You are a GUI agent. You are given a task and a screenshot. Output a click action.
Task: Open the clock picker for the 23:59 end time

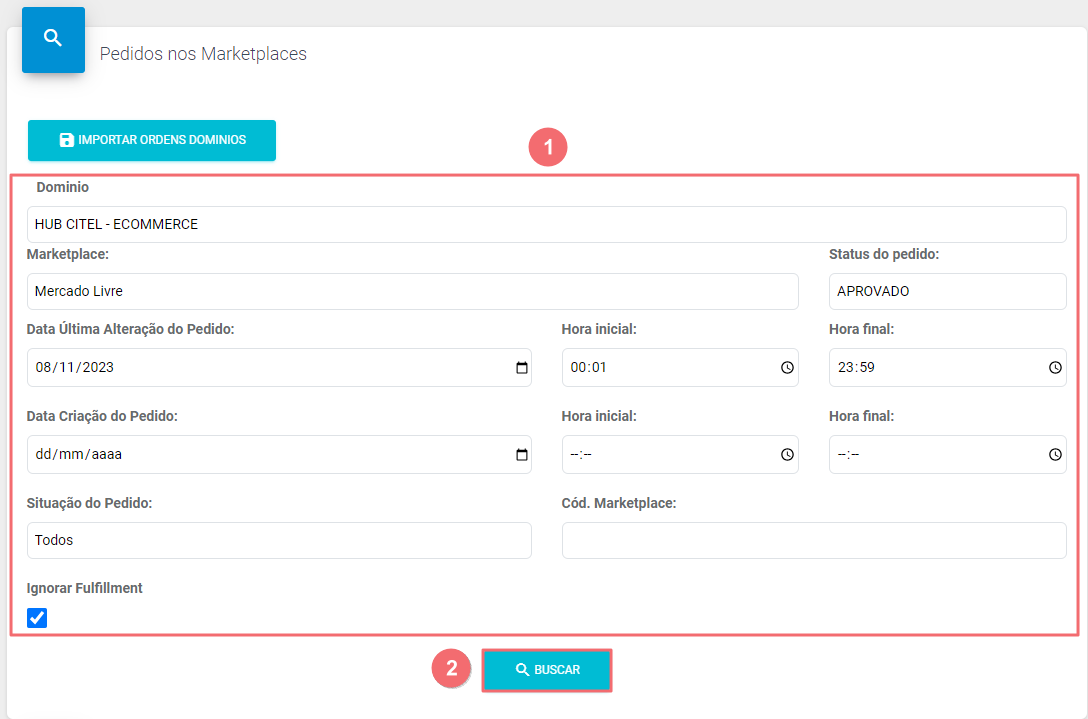[1055, 368]
